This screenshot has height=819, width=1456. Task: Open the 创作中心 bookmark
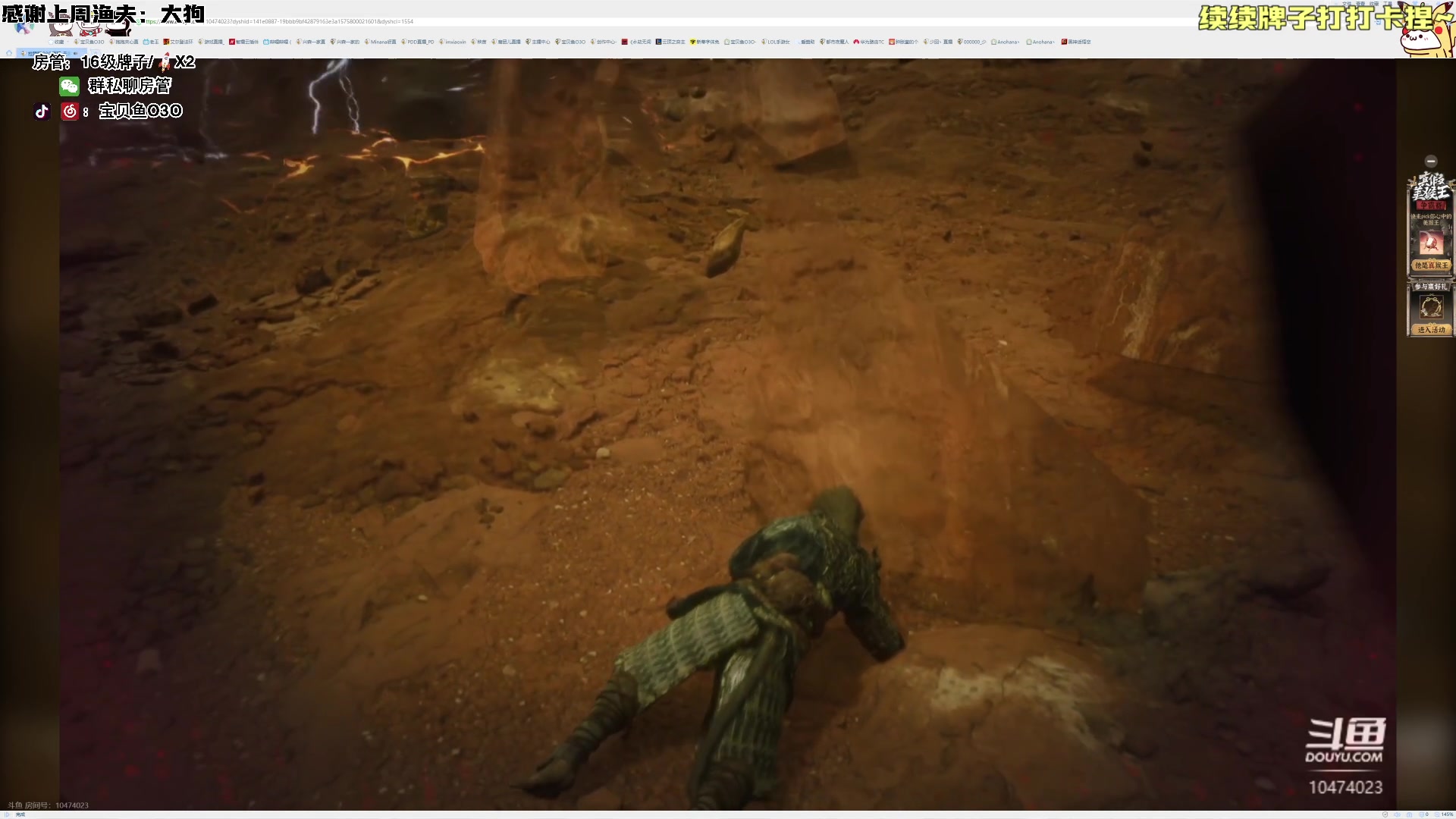tap(603, 42)
